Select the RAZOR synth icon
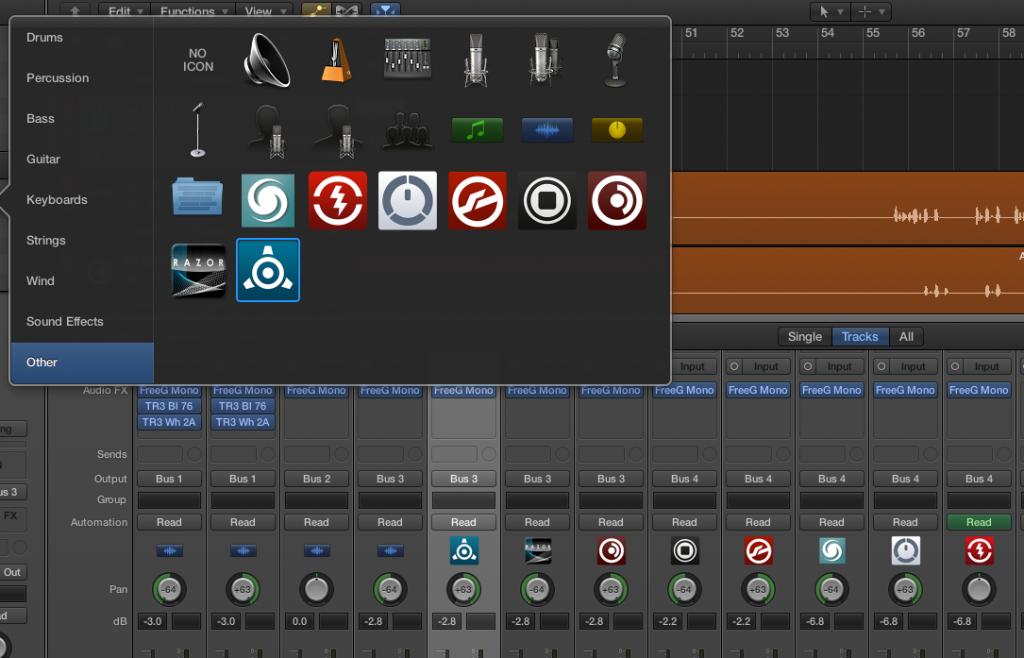Screen dimensions: 1024x658 click(x=197, y=270)
